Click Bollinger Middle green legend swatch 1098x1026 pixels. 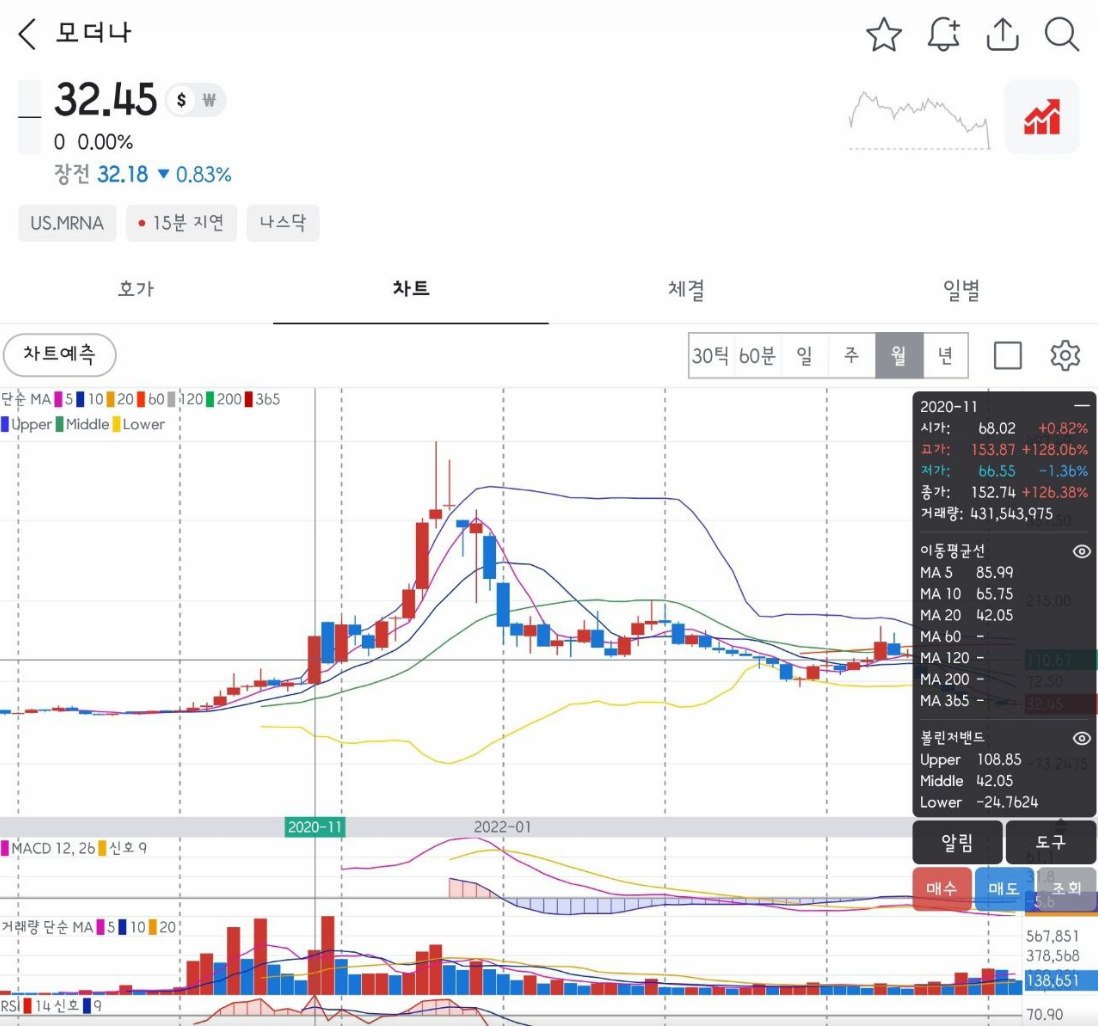(60, 424)
